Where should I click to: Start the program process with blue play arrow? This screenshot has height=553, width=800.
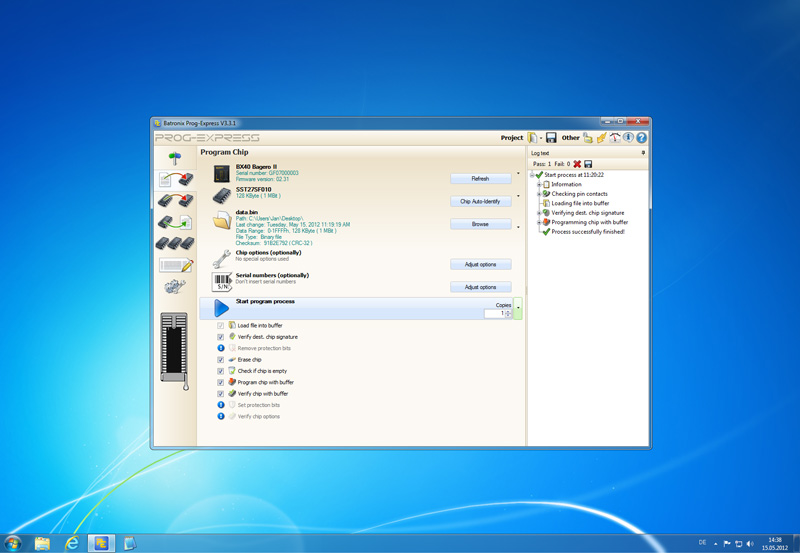(221, 308)
